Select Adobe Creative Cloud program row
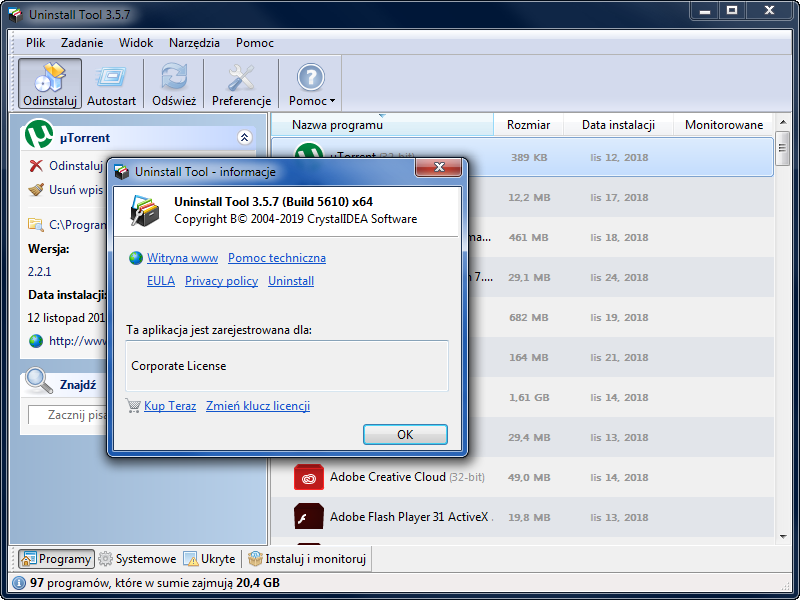The height and width of the screenshot is (600, 800). coord(522,478)
